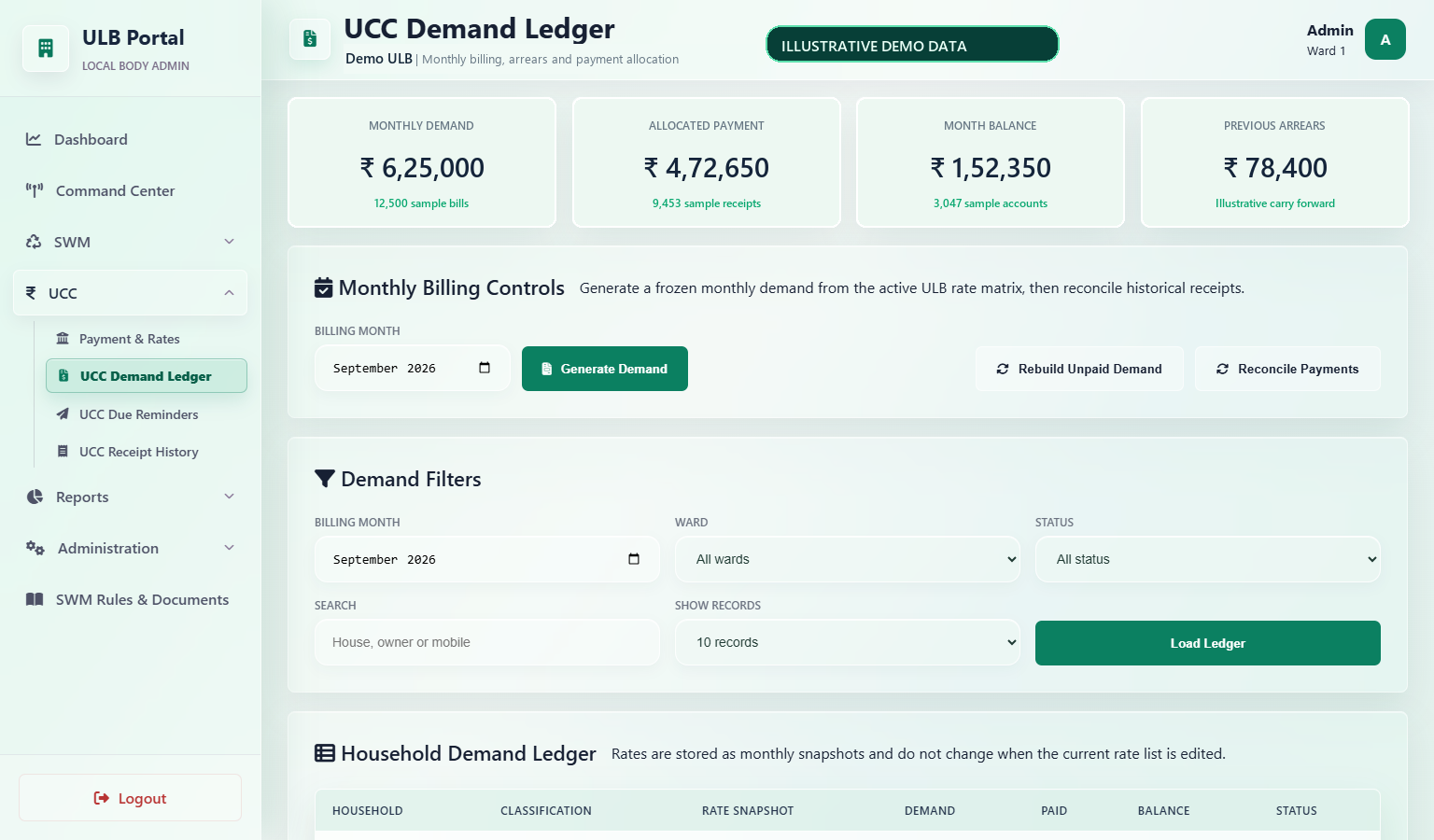Click the UCC Due Reminders paper plane icon
Screen dimensions: 1434x840
point(63,414)
